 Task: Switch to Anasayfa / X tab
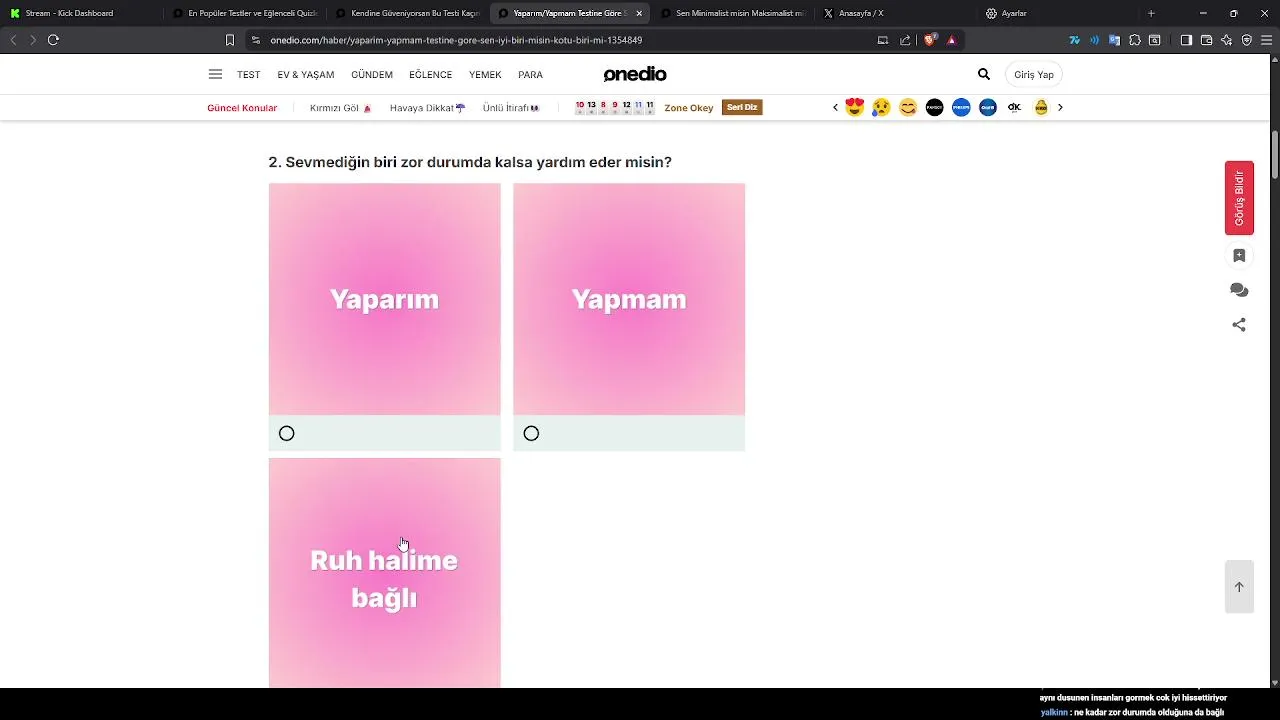coord(894,13)
